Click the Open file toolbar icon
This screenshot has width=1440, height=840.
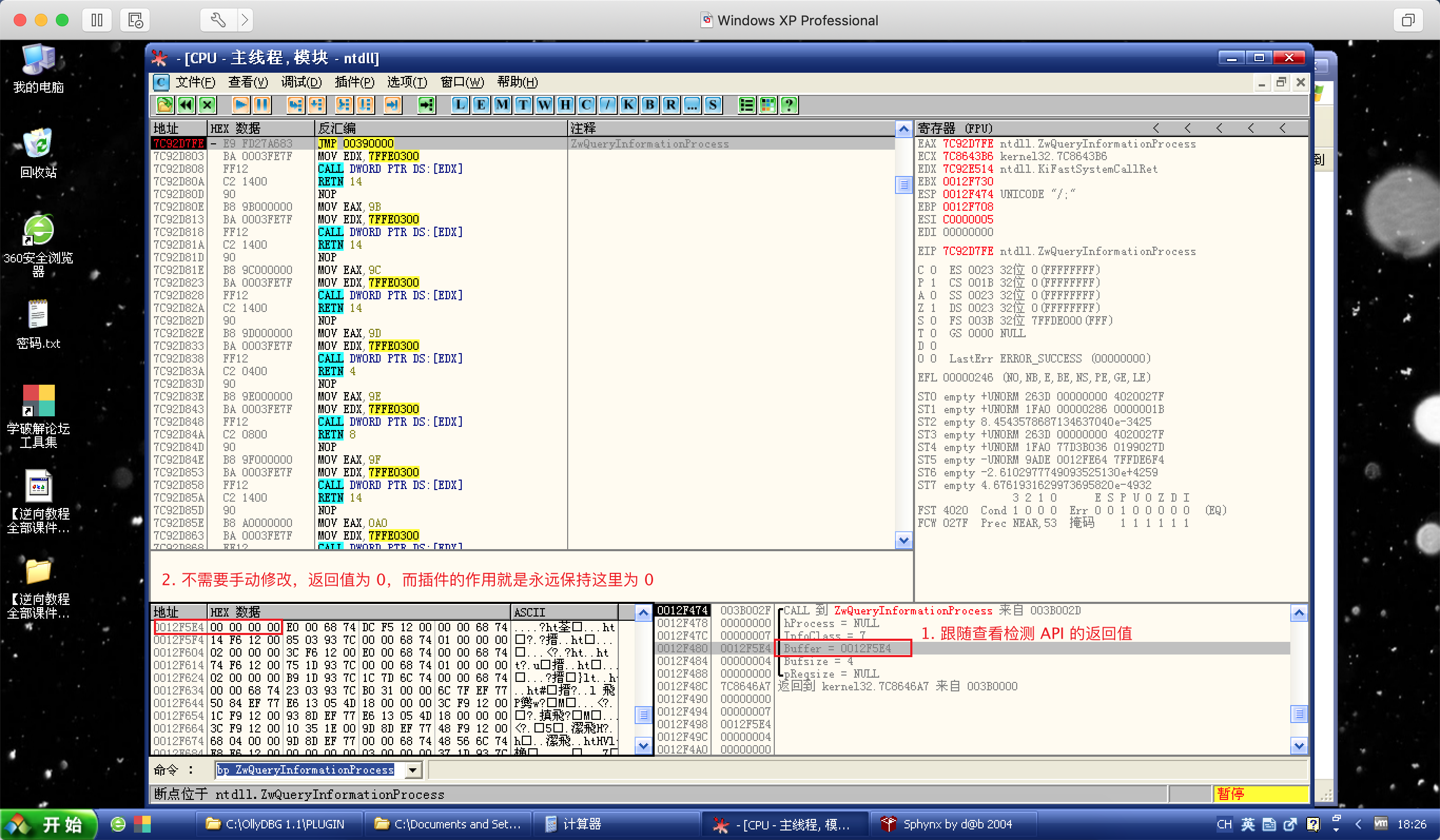(164, 104)
